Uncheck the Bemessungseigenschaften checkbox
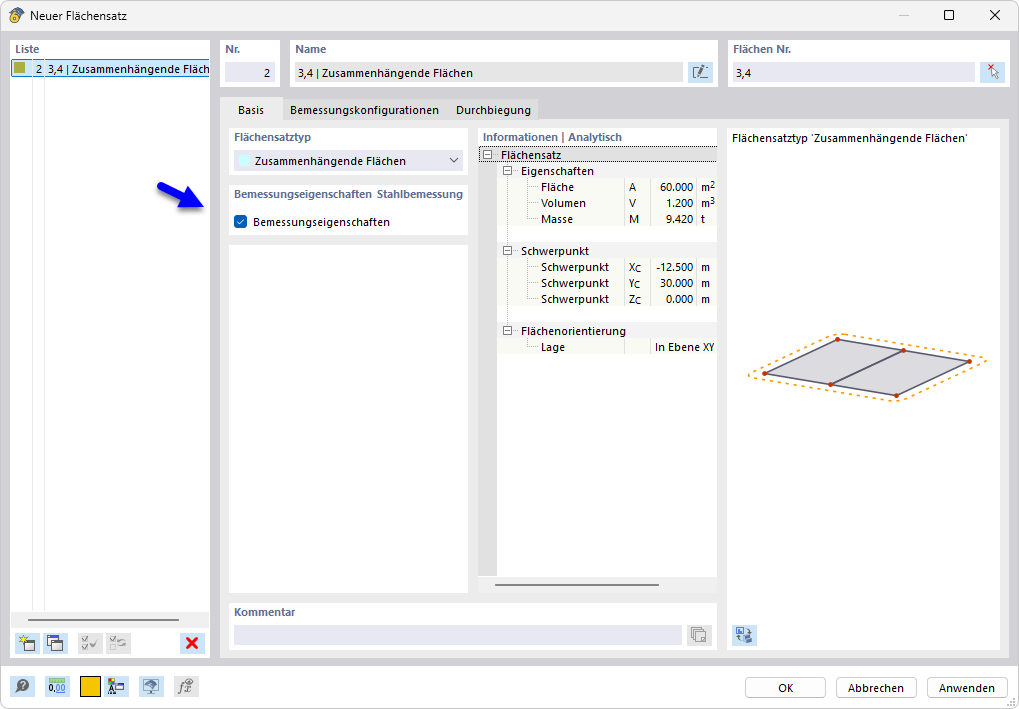Viewport: 1019px width, 709px height. click(240, 222)
